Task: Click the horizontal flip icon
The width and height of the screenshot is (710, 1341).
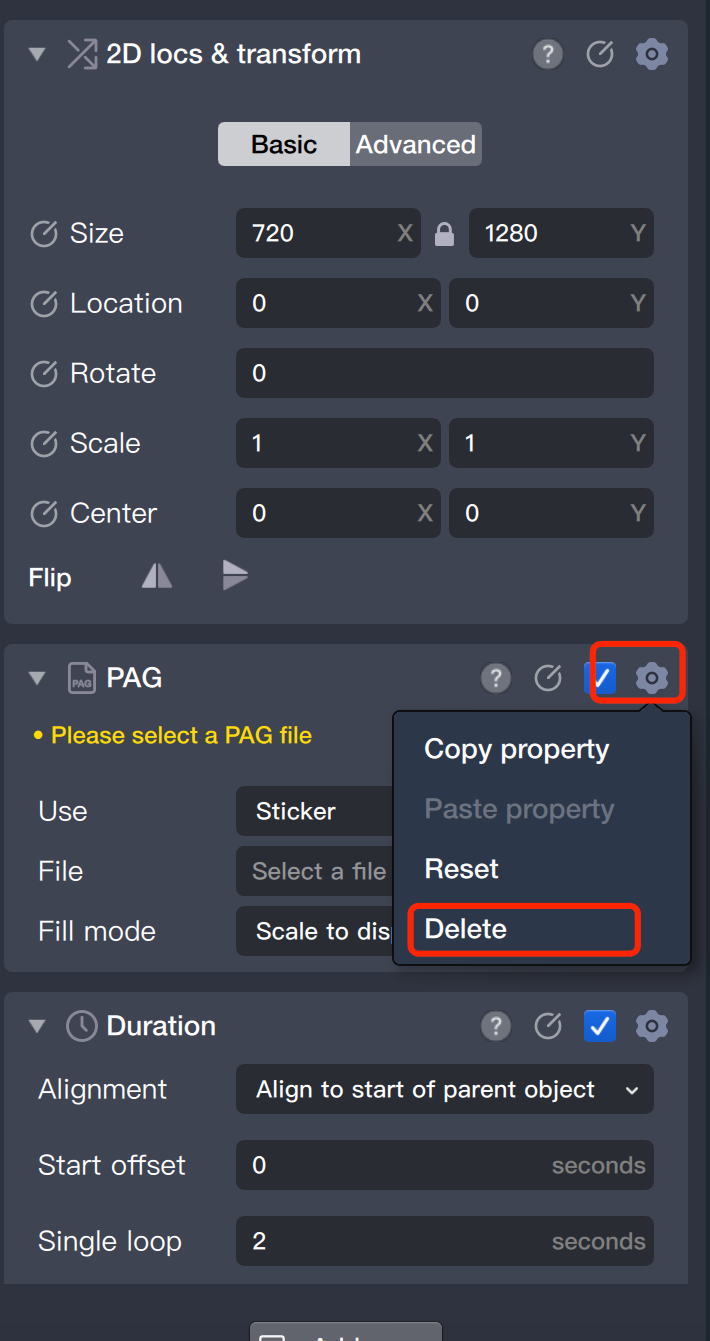Action: tap(157, 575)
